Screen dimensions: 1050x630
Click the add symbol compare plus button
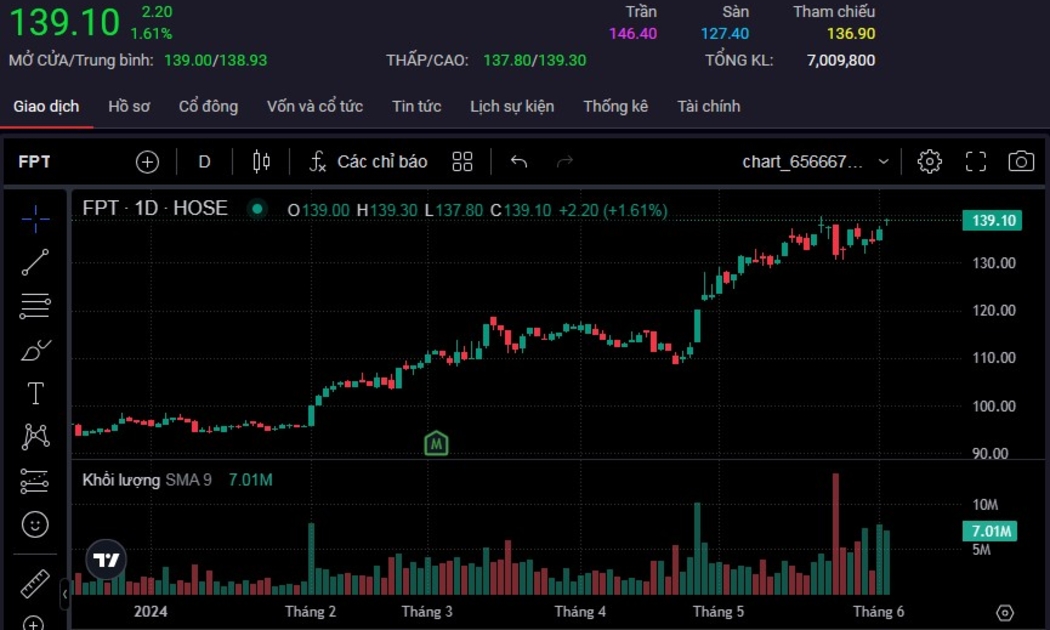coord(147,162)
